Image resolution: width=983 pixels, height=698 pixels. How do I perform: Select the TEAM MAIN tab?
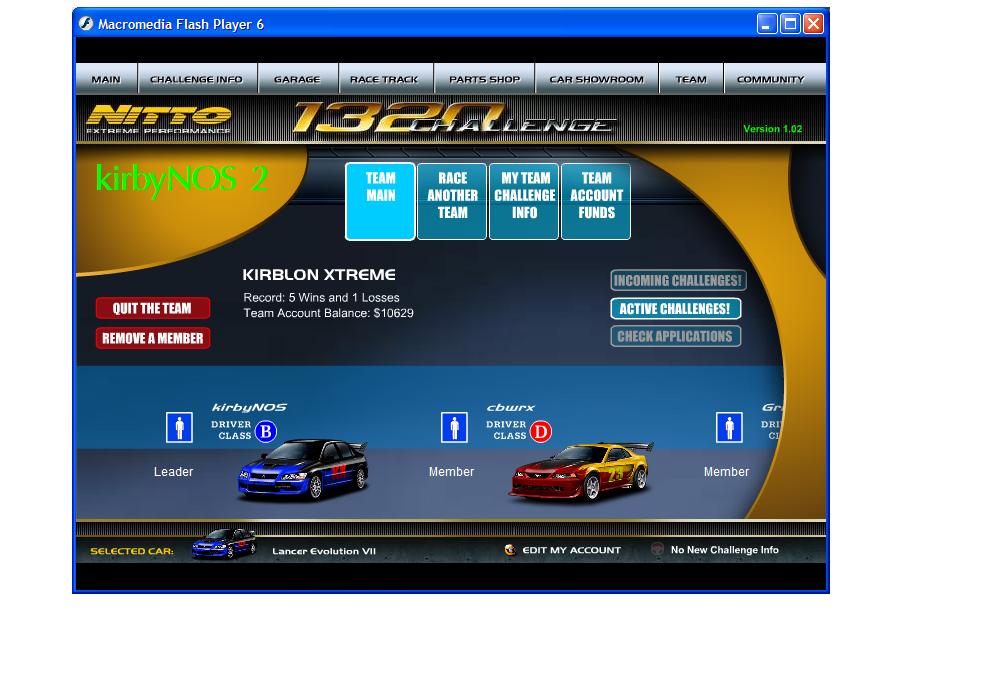pos(381,201)
